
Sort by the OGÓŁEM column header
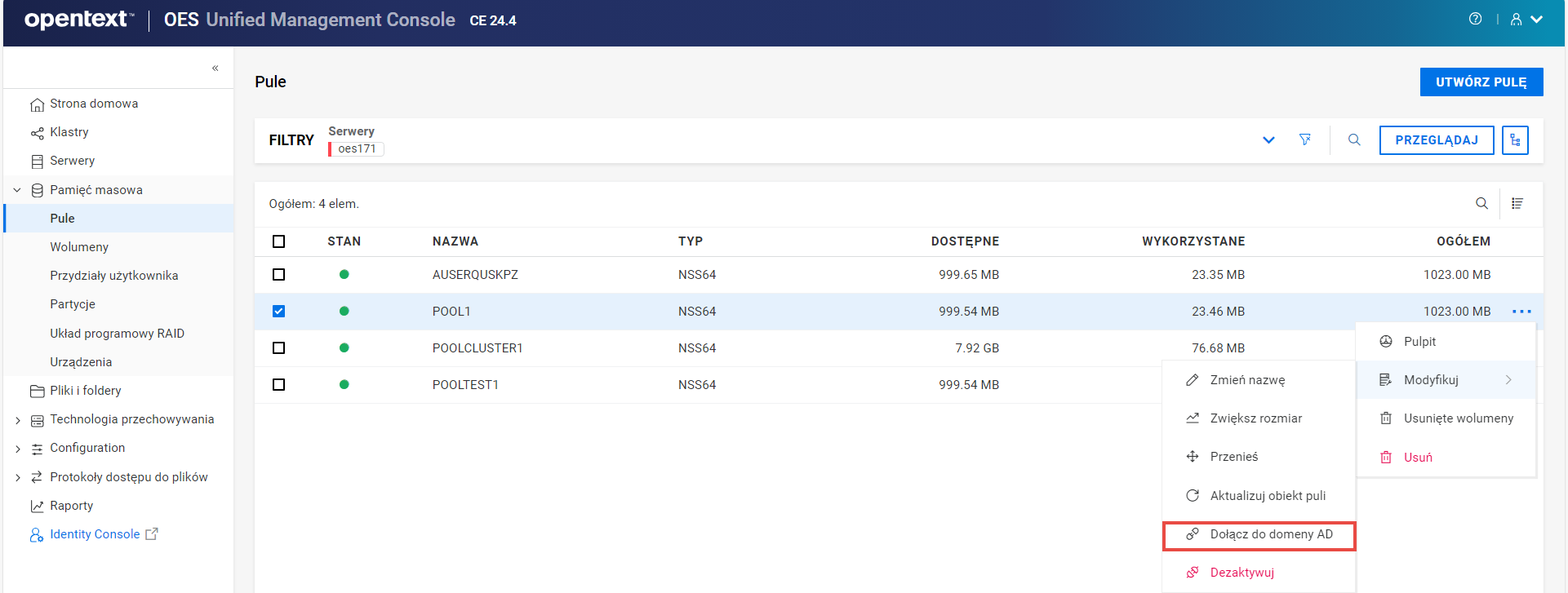click(x=1464, y=241)
